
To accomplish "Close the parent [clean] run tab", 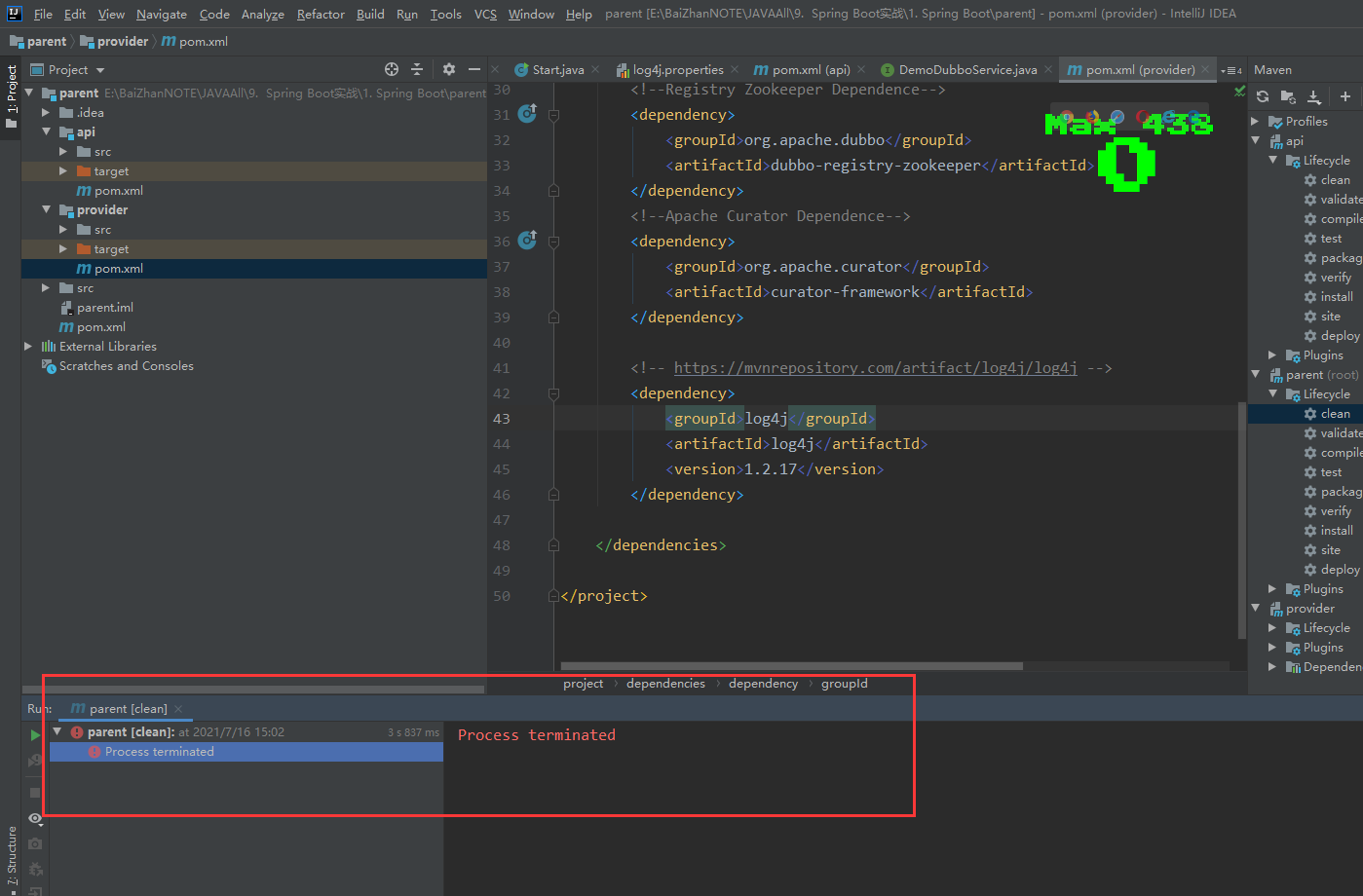I will click(178, 709).
